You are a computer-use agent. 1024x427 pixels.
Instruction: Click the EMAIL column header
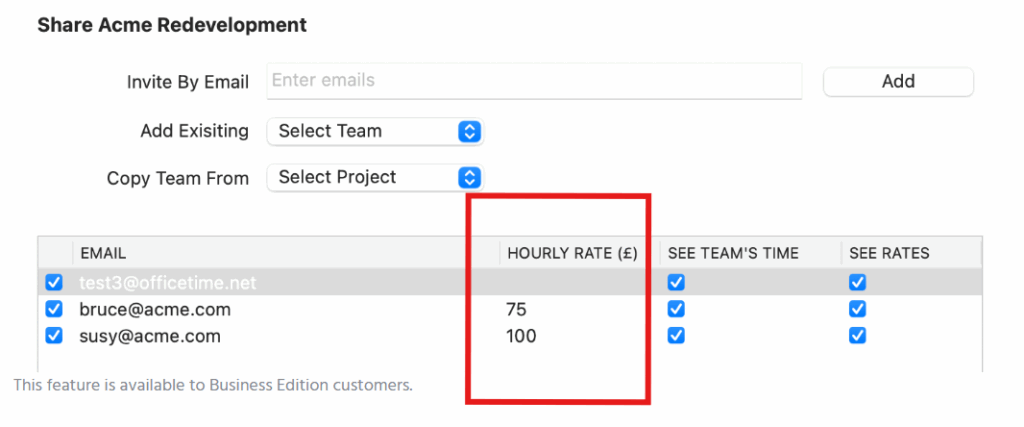click(x=103, y=254)
